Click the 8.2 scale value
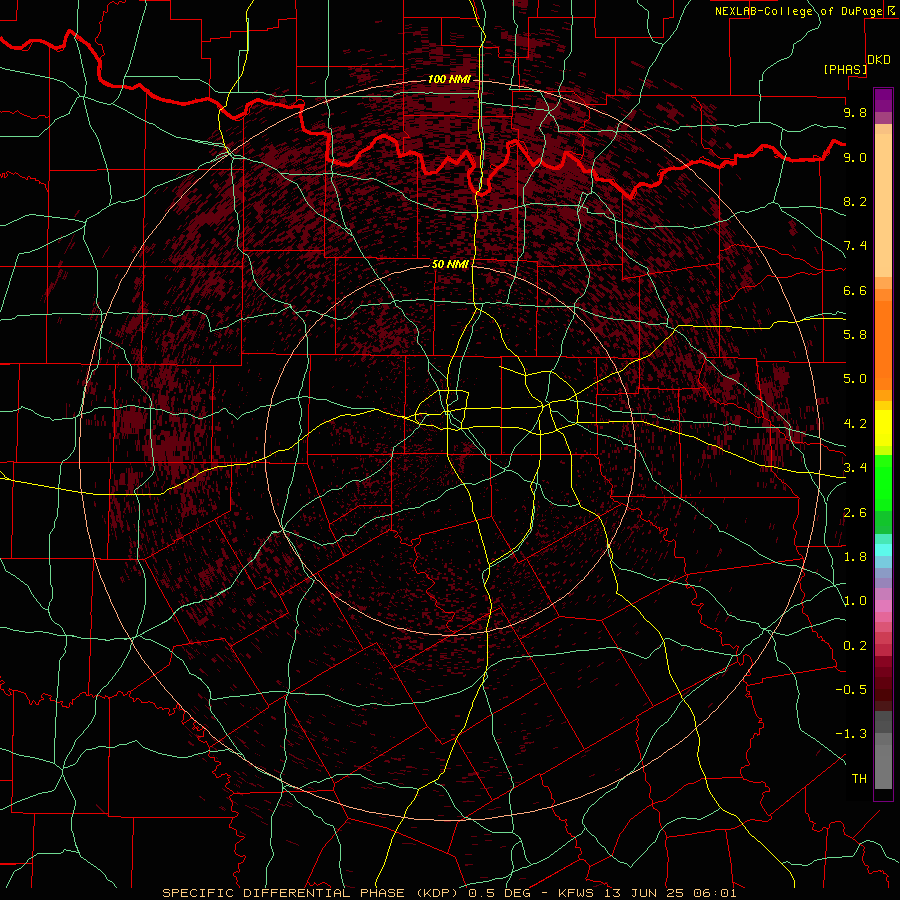Viewport: 900px width, 900px height. point(855,201)
